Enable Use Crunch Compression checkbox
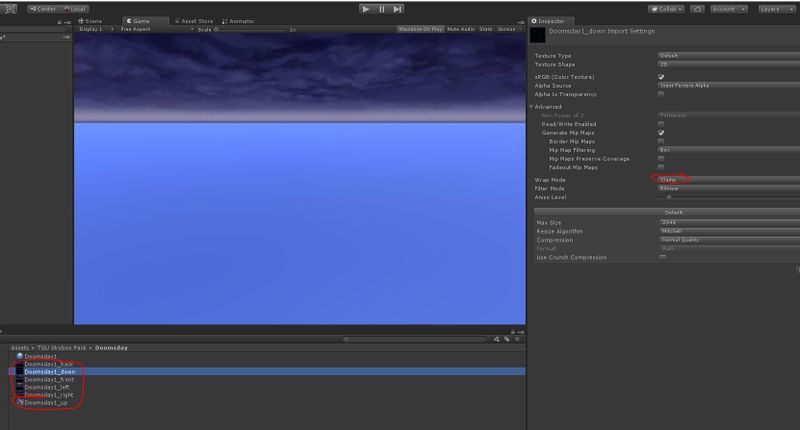This screenshot has height=430, width=800. point(663,258)
